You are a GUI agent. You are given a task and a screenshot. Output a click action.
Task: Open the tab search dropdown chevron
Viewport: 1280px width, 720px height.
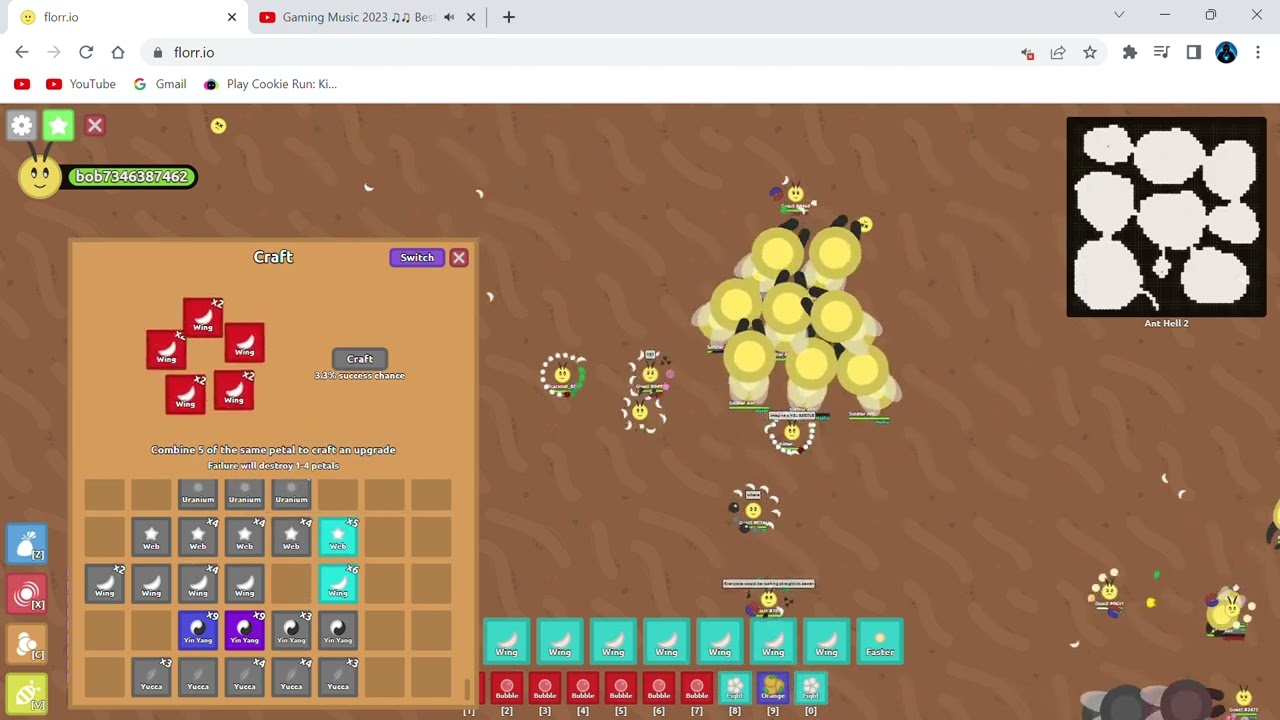coord(1119,15)
